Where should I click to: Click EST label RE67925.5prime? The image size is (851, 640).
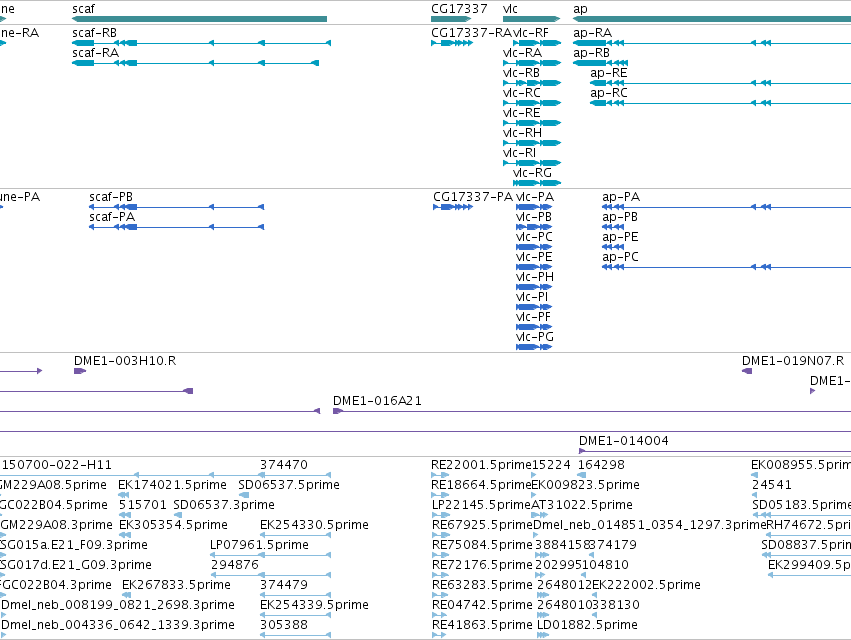[482, 525]
